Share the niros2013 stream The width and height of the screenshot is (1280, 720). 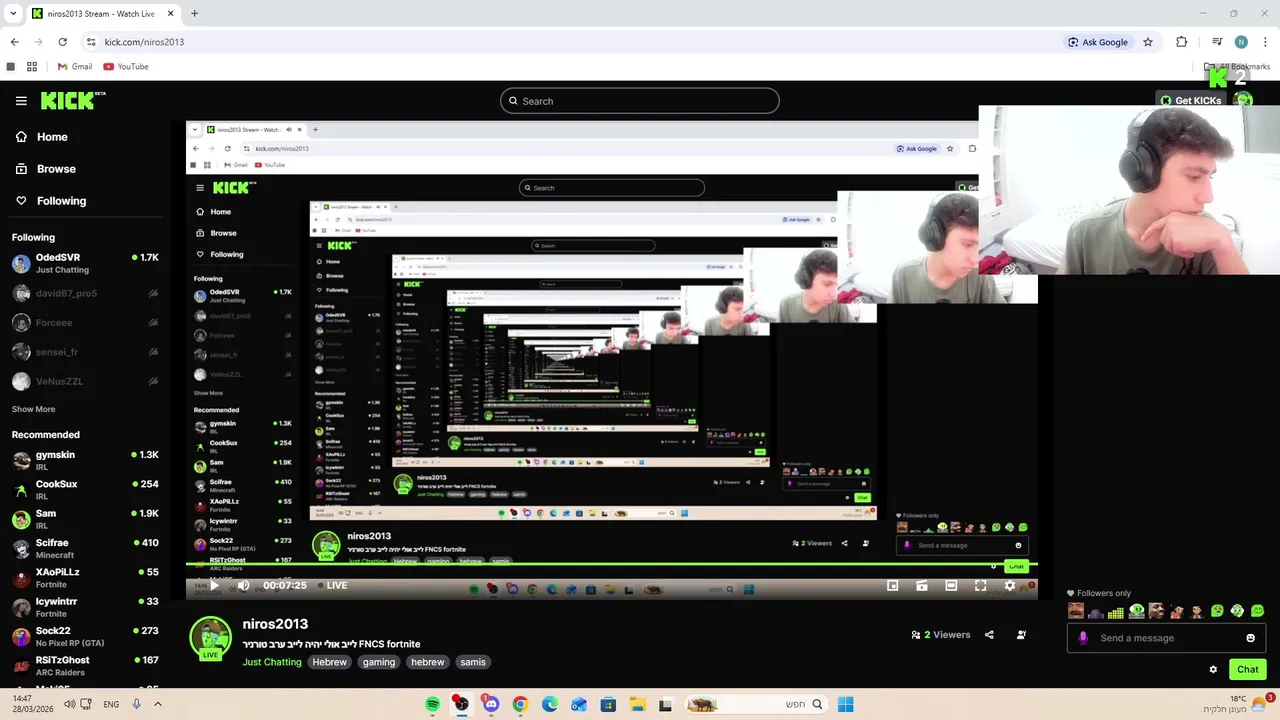pyautogui.click(x=989, y=634)
